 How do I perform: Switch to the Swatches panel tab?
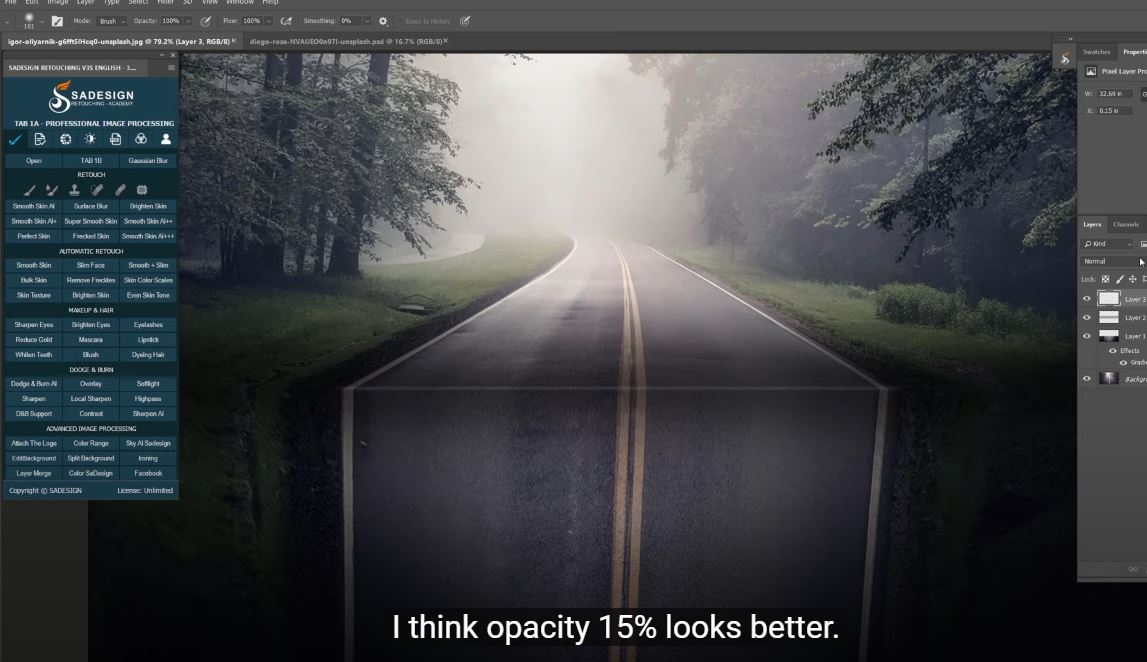tap(1097, 52)
